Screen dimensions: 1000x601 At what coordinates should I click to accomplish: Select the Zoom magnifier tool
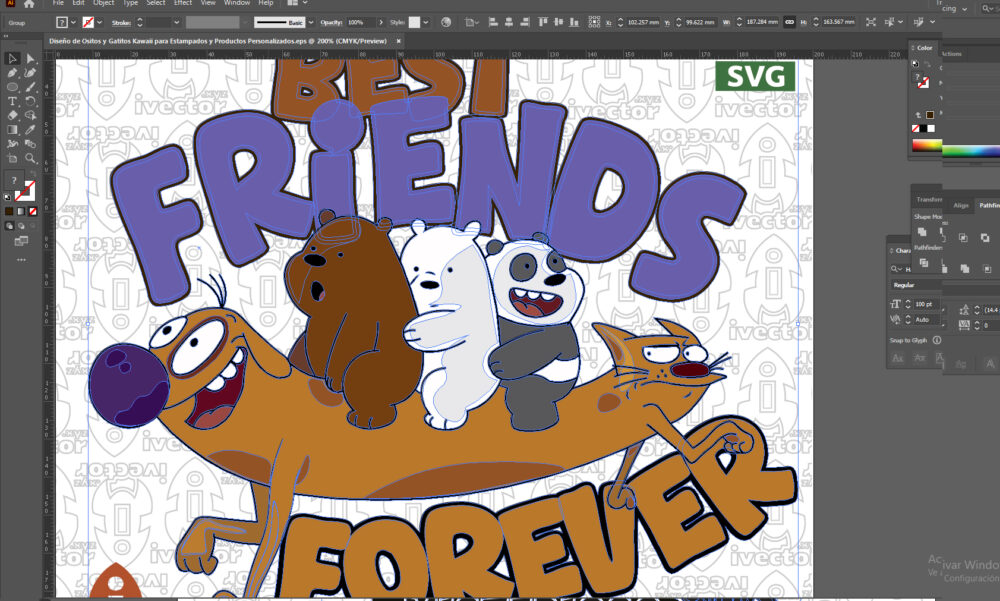point(30,158)
